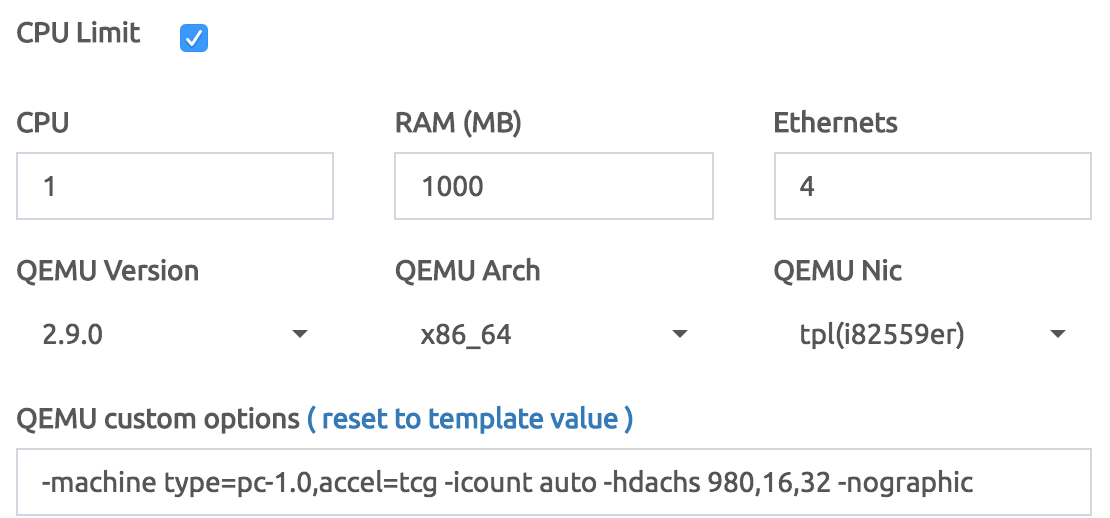
Task: Click the QEMU Version label text
Action: (108, 271)
